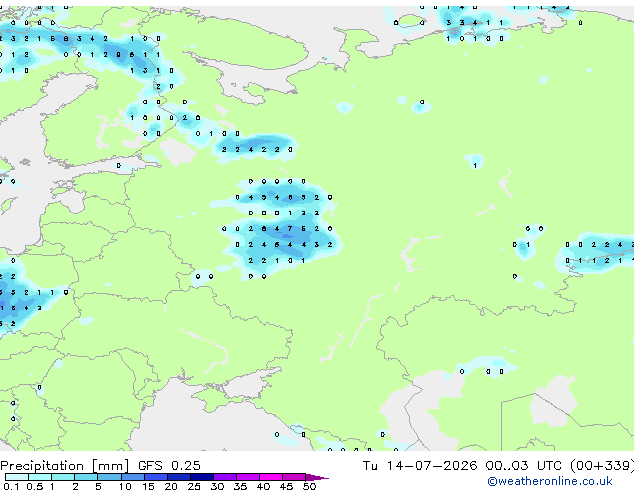Click the legend value label "25"

(194, 486)
